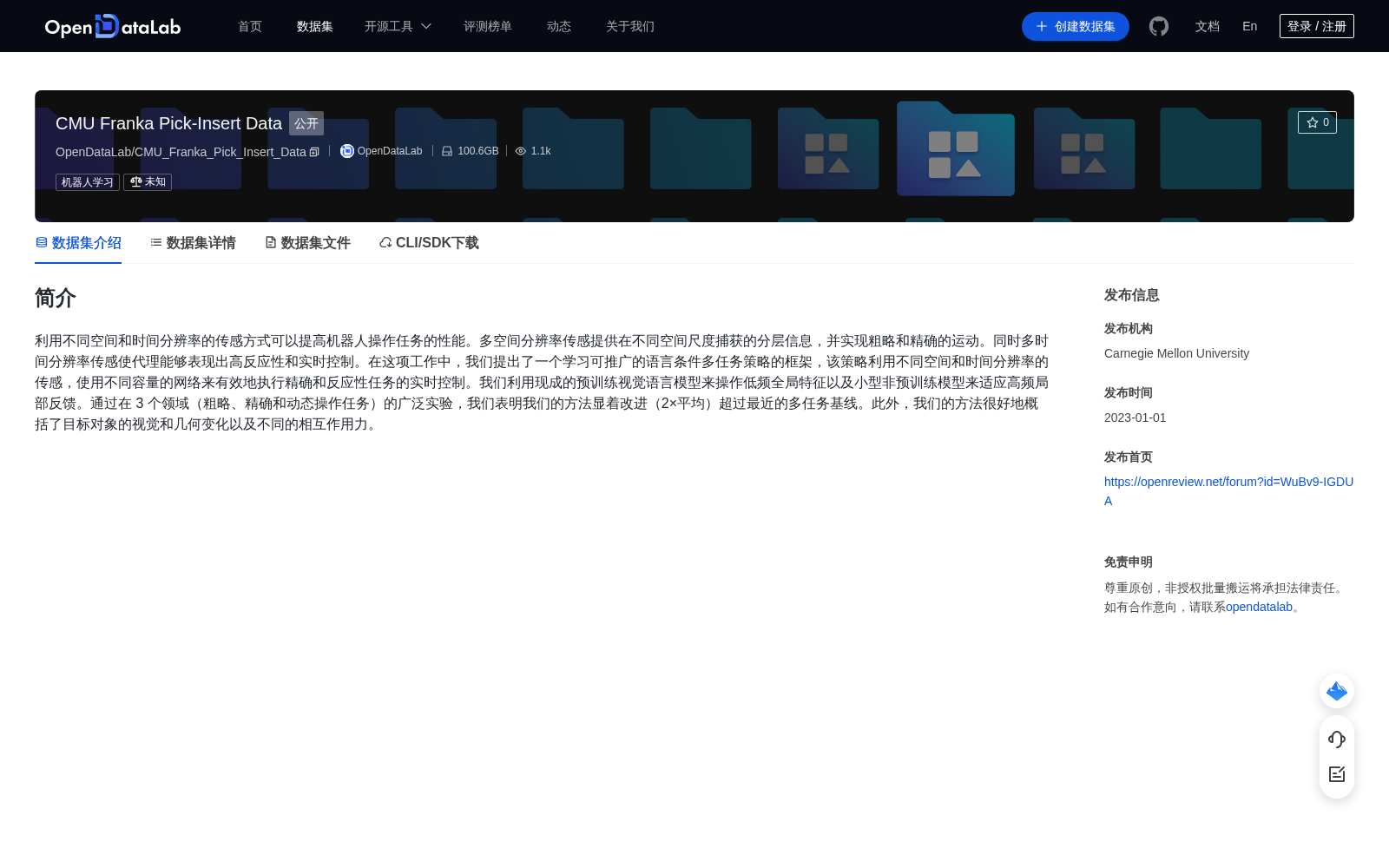Open the customer support headset icon
Screen dimensions: 1389x868
(x=1337, y=739)
